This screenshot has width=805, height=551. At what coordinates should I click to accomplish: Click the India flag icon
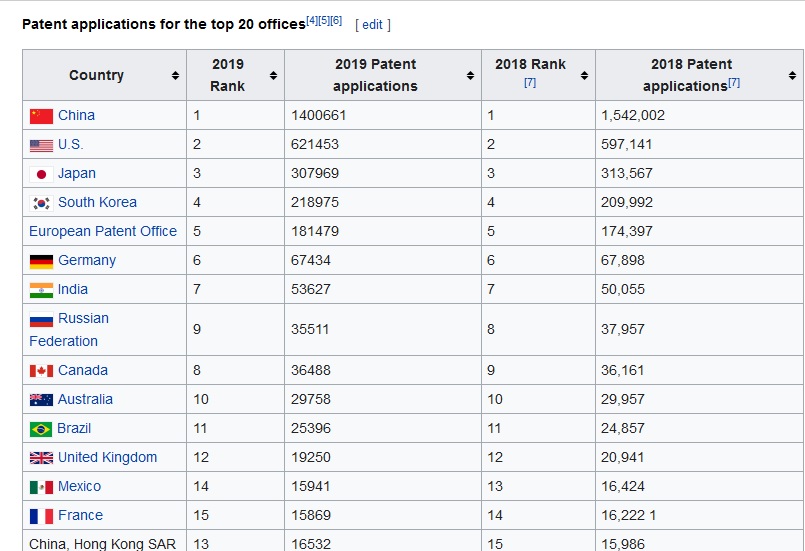(41, 290)
